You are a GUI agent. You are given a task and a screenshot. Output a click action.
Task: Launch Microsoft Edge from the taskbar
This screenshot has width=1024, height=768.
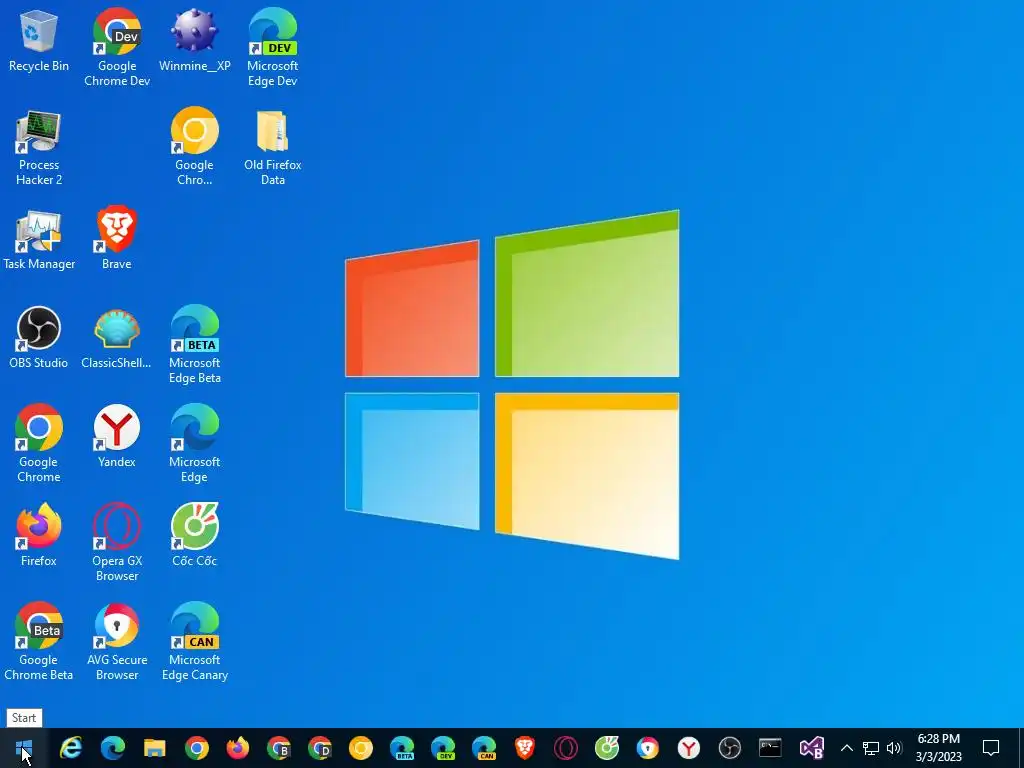pos(113,748)
